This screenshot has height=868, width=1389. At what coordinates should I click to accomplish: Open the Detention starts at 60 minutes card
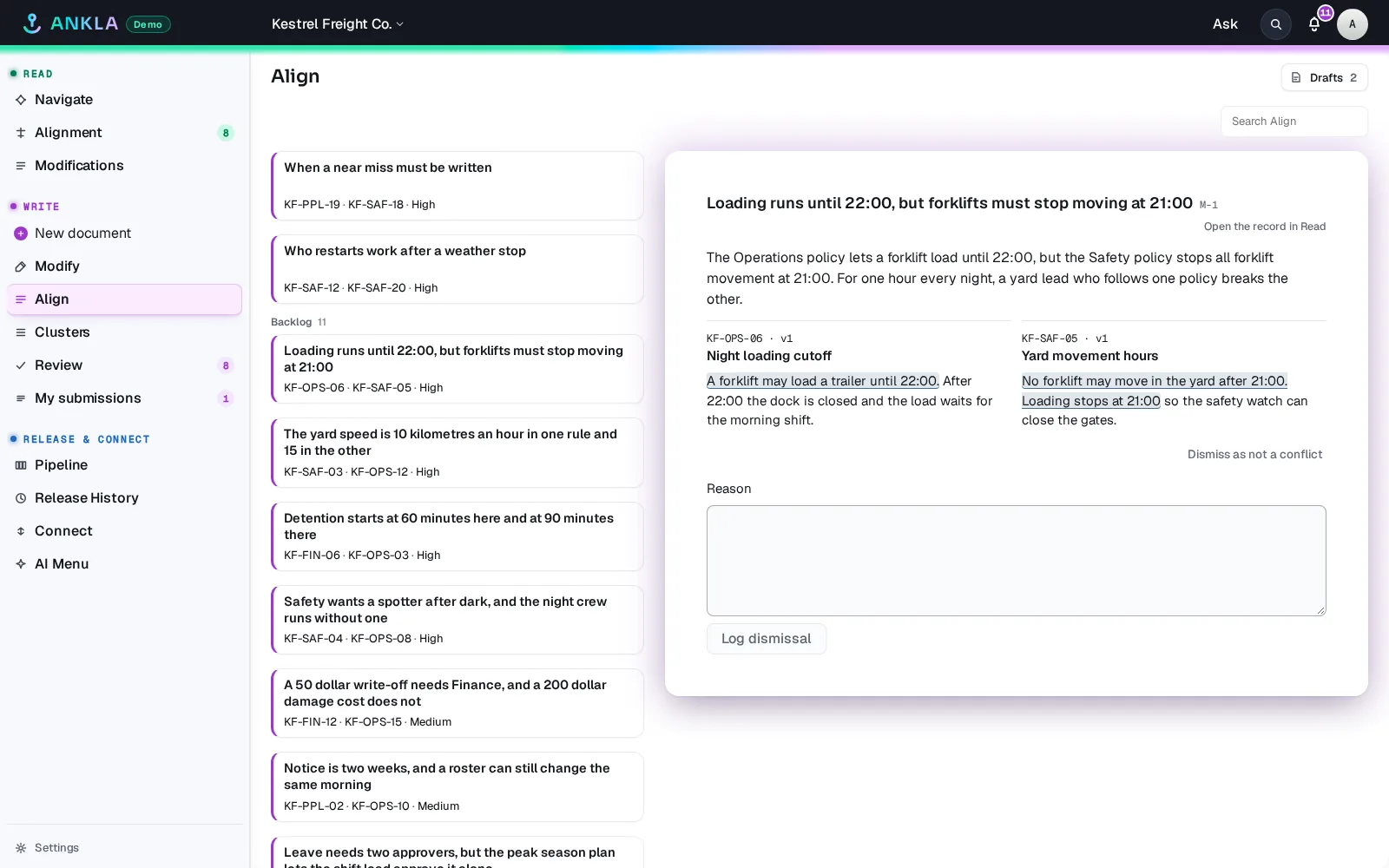tap(458, 536)
